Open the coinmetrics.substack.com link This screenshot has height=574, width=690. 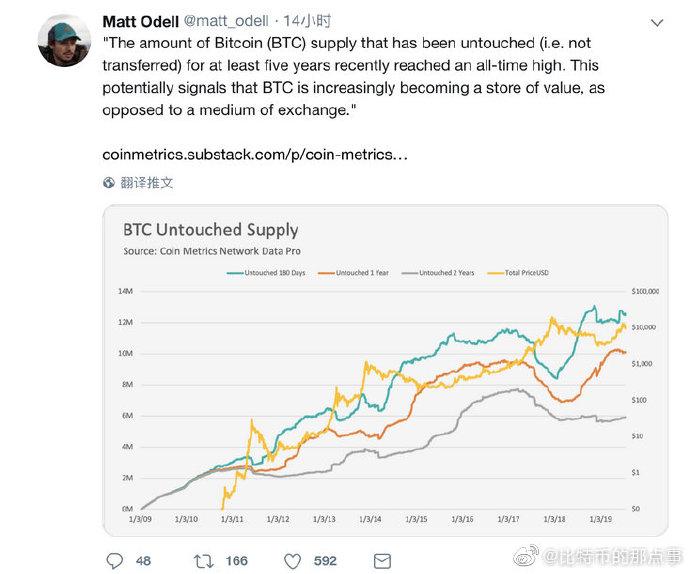coord(254,155)
